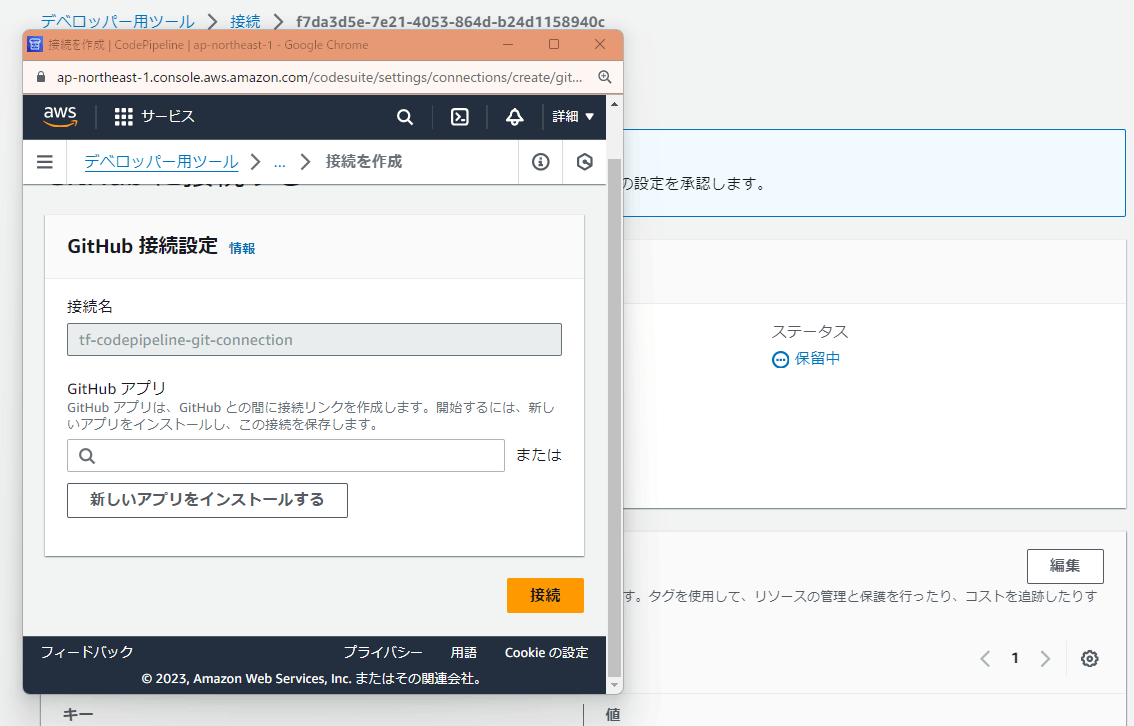Open 用語 footer link
The height and width of the screenshot is (726, 1134).
(464, 652)
